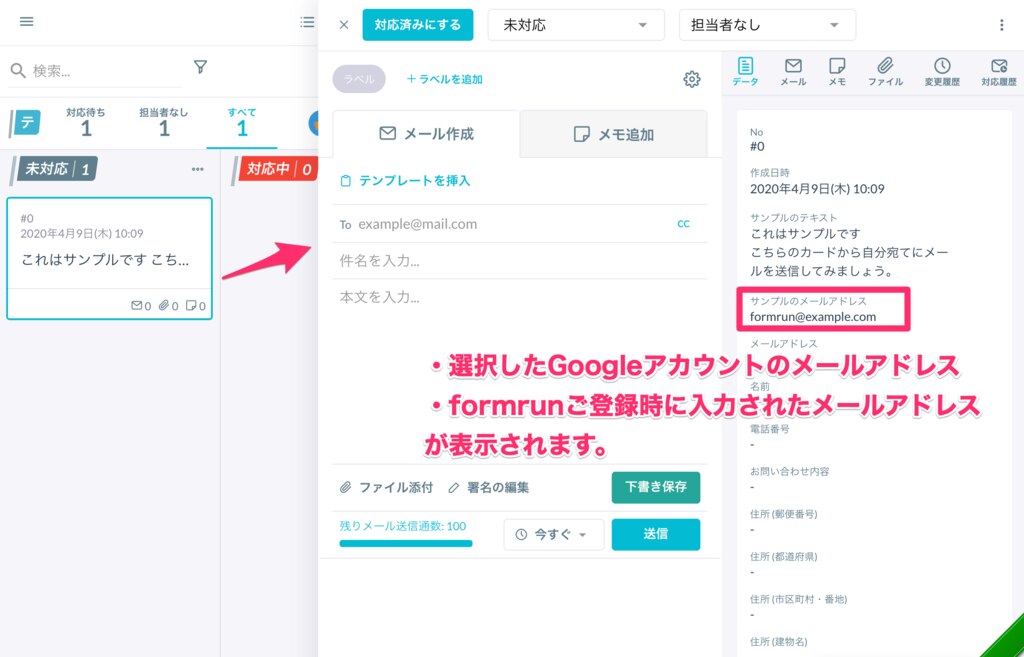Click in the 検索 search field
Viewport: 1024px width, 657px height.
coord(95,71)
